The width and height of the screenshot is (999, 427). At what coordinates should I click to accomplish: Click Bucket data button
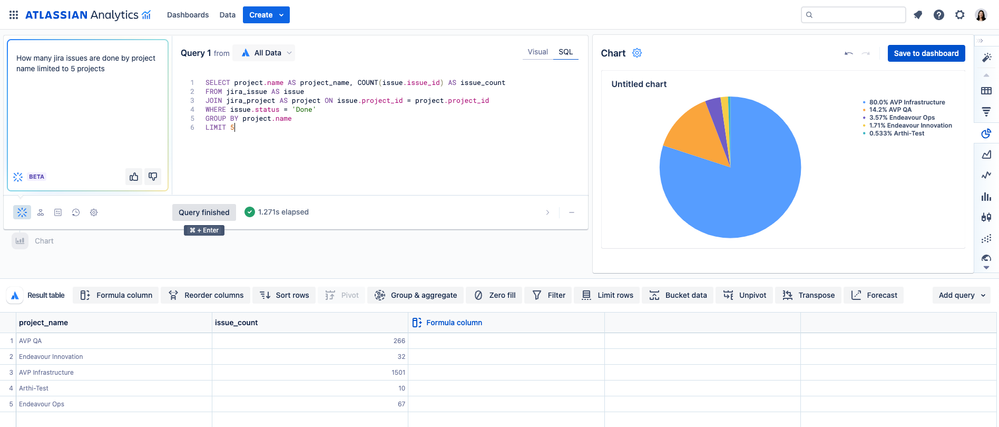[x=678, y=295]
